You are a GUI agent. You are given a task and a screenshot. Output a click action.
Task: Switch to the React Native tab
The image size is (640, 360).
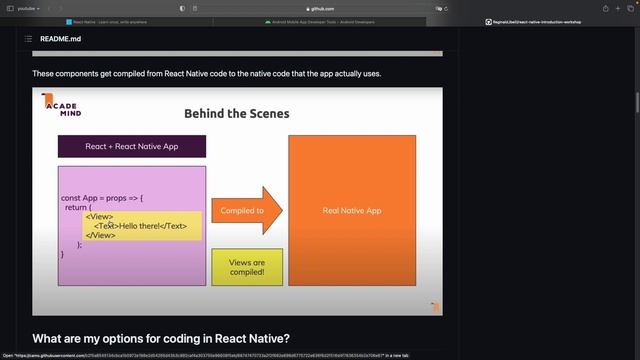pyautogui.click(x=107, y=22)
